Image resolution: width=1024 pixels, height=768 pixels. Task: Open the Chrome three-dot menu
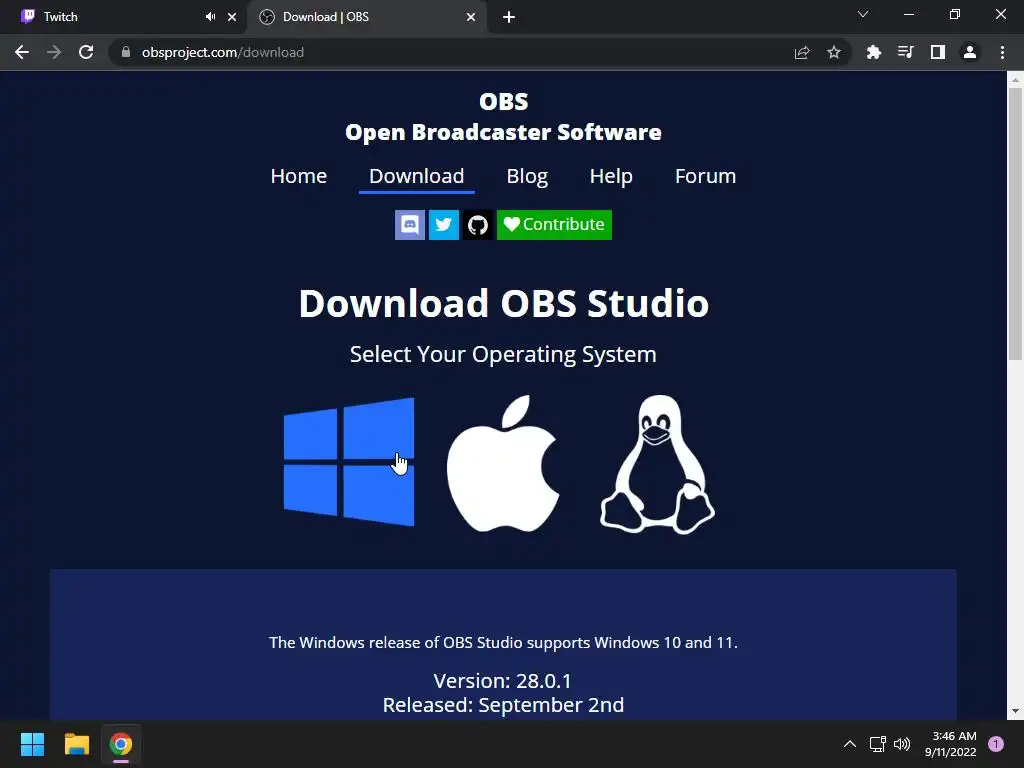coord(1002,52)
